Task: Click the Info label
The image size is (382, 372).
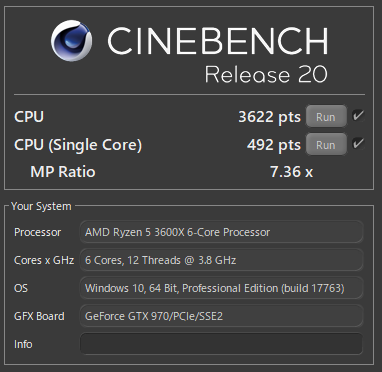Action: (23, 344)
